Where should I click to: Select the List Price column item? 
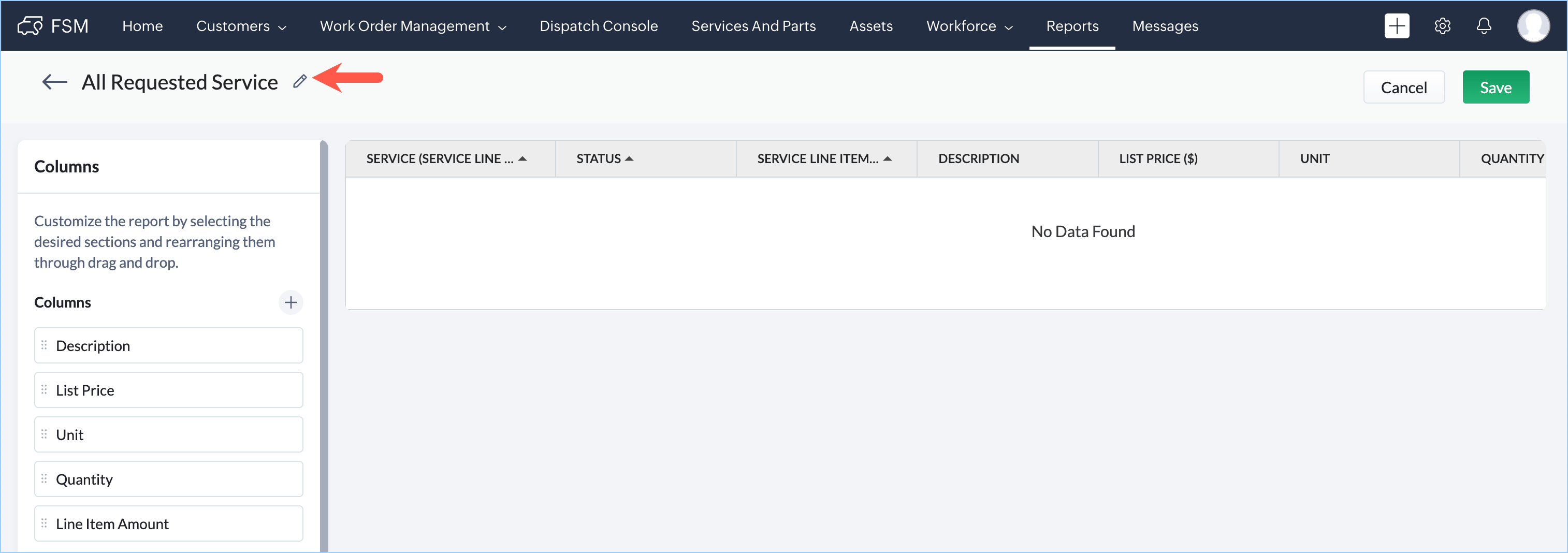tap(169, 390)
